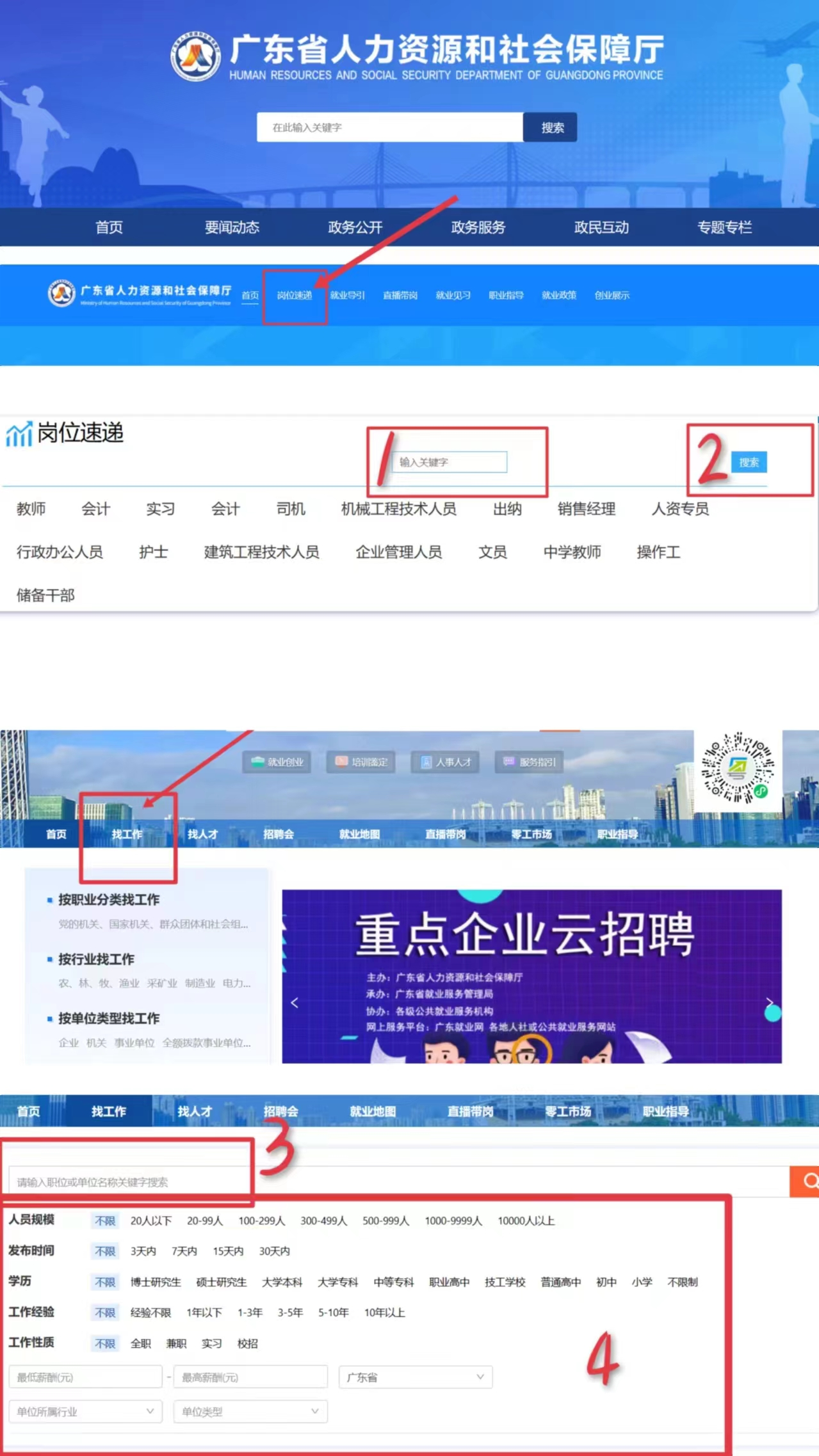Click the light blue 搜索 button in 岗位速递
Image resolution: width=819 pixels, height=1456 pixels.
click(749, 462)
